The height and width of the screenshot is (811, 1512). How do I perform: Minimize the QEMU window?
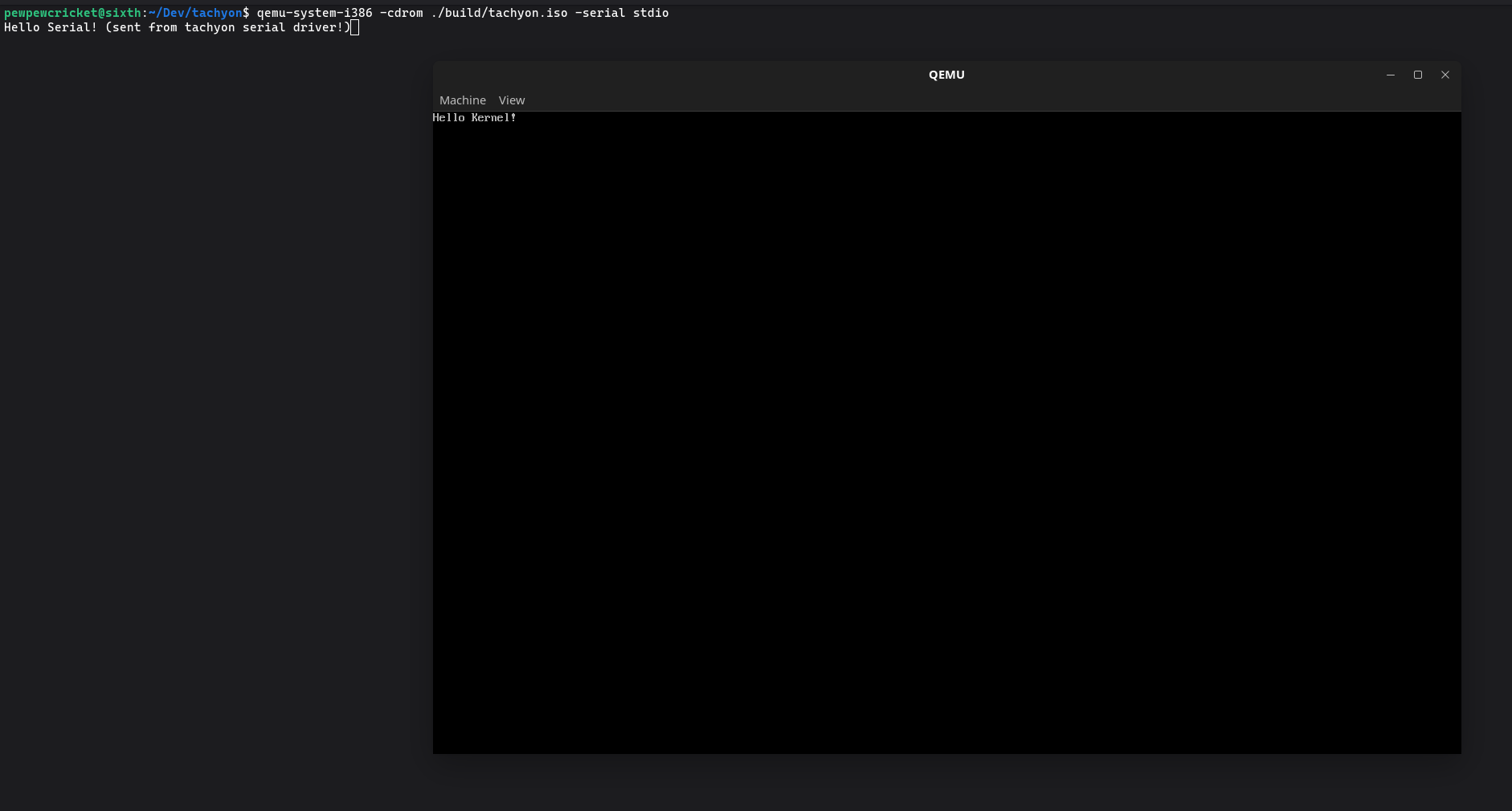pos(1391,75)
